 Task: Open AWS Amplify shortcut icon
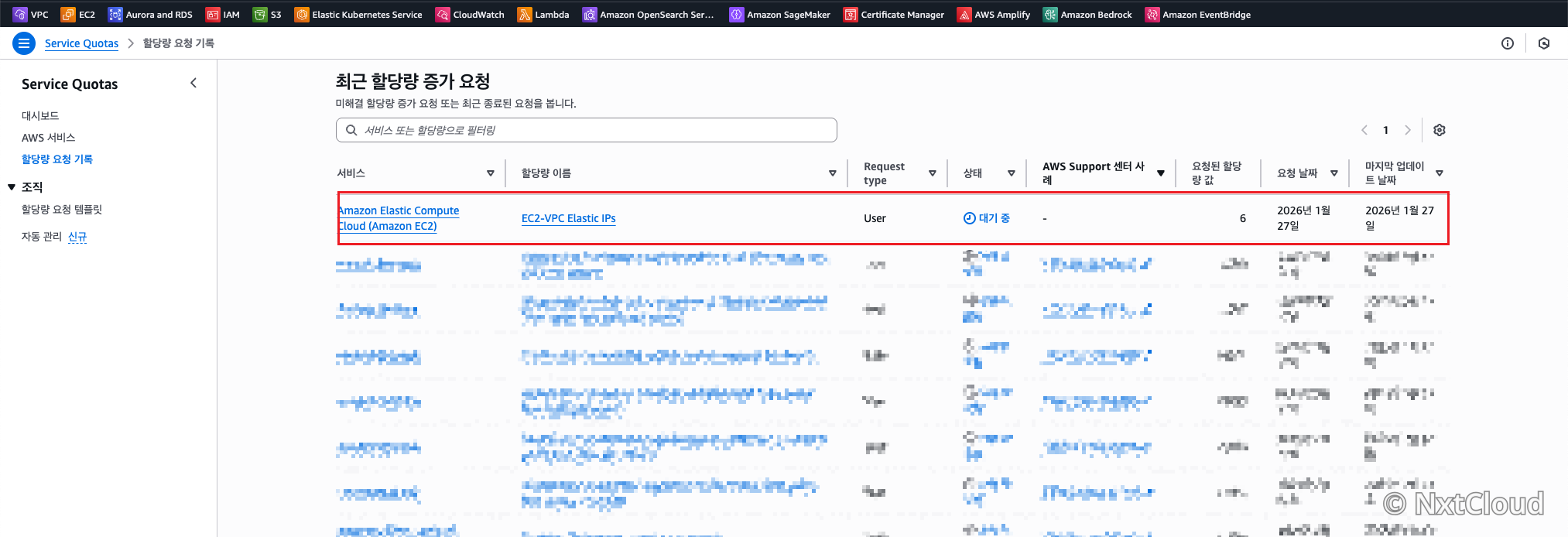[964, 14]
